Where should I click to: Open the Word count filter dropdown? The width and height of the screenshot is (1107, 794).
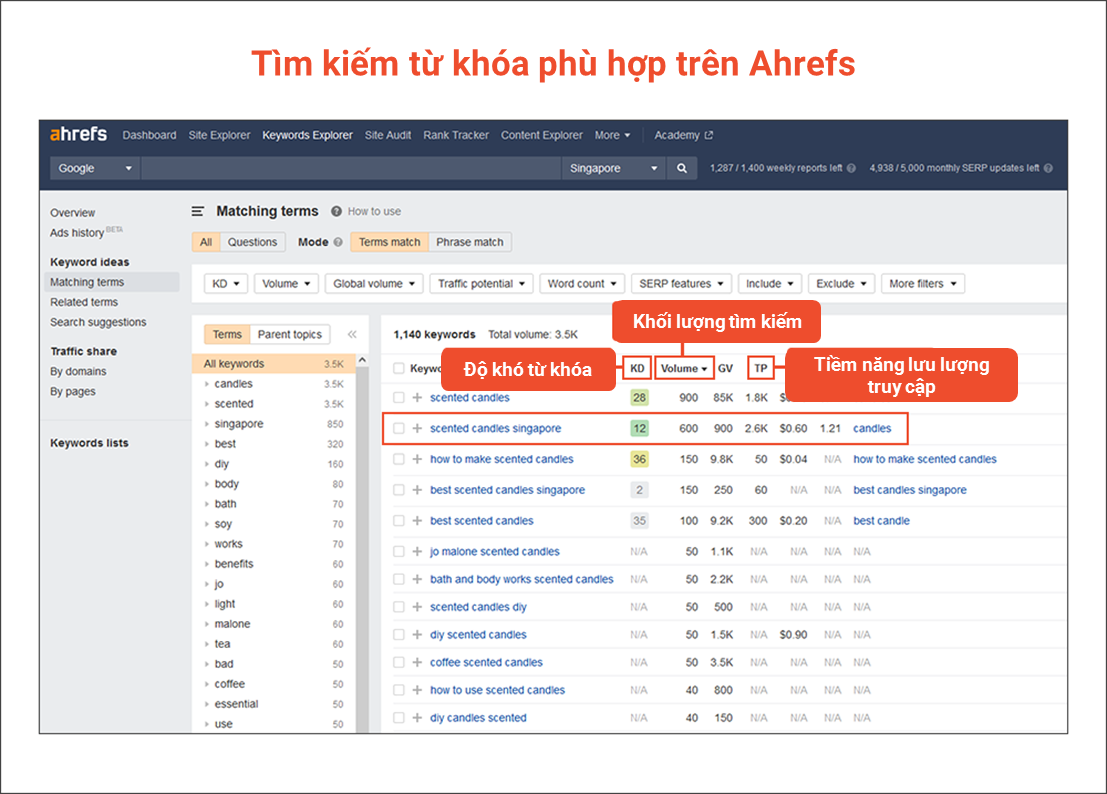[x=582, y=284]
